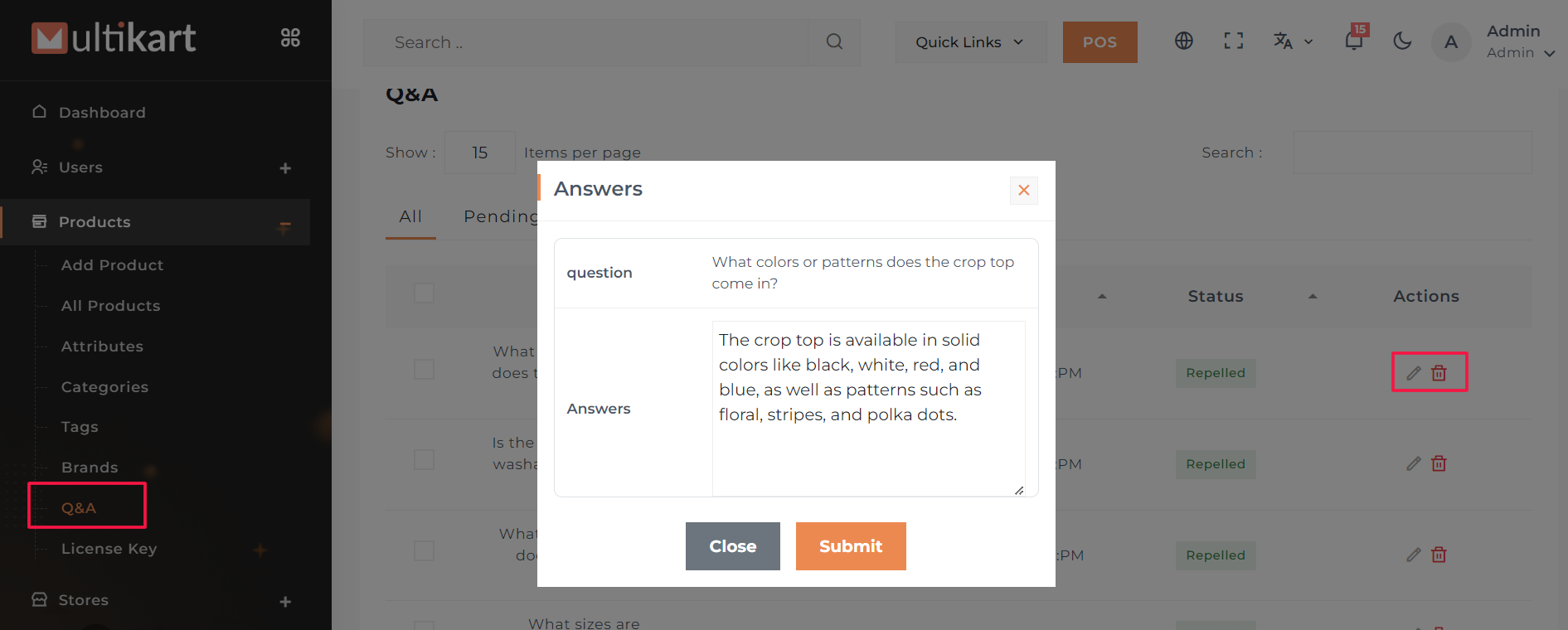Open the Quick Links dropdown
Screen dimensions: 1568x630
tap(969, 42)
